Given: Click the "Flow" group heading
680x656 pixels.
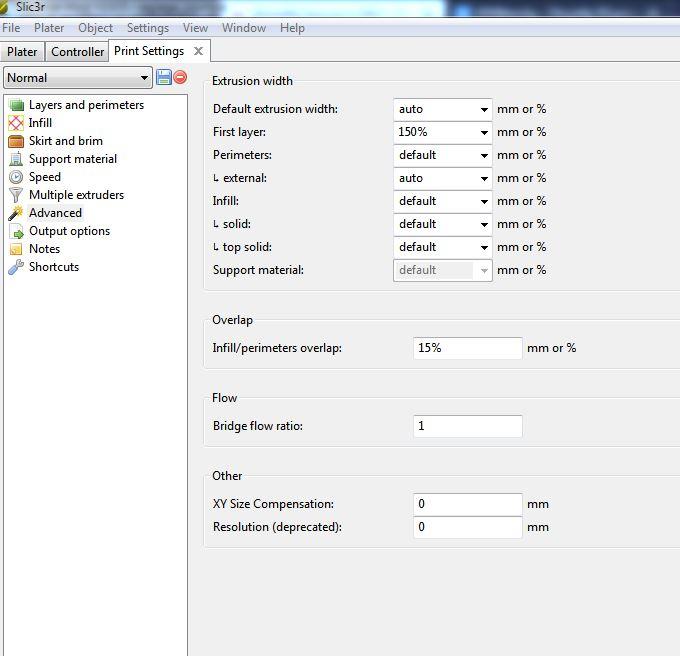Looking at the screenshot, I should (225, 398).
